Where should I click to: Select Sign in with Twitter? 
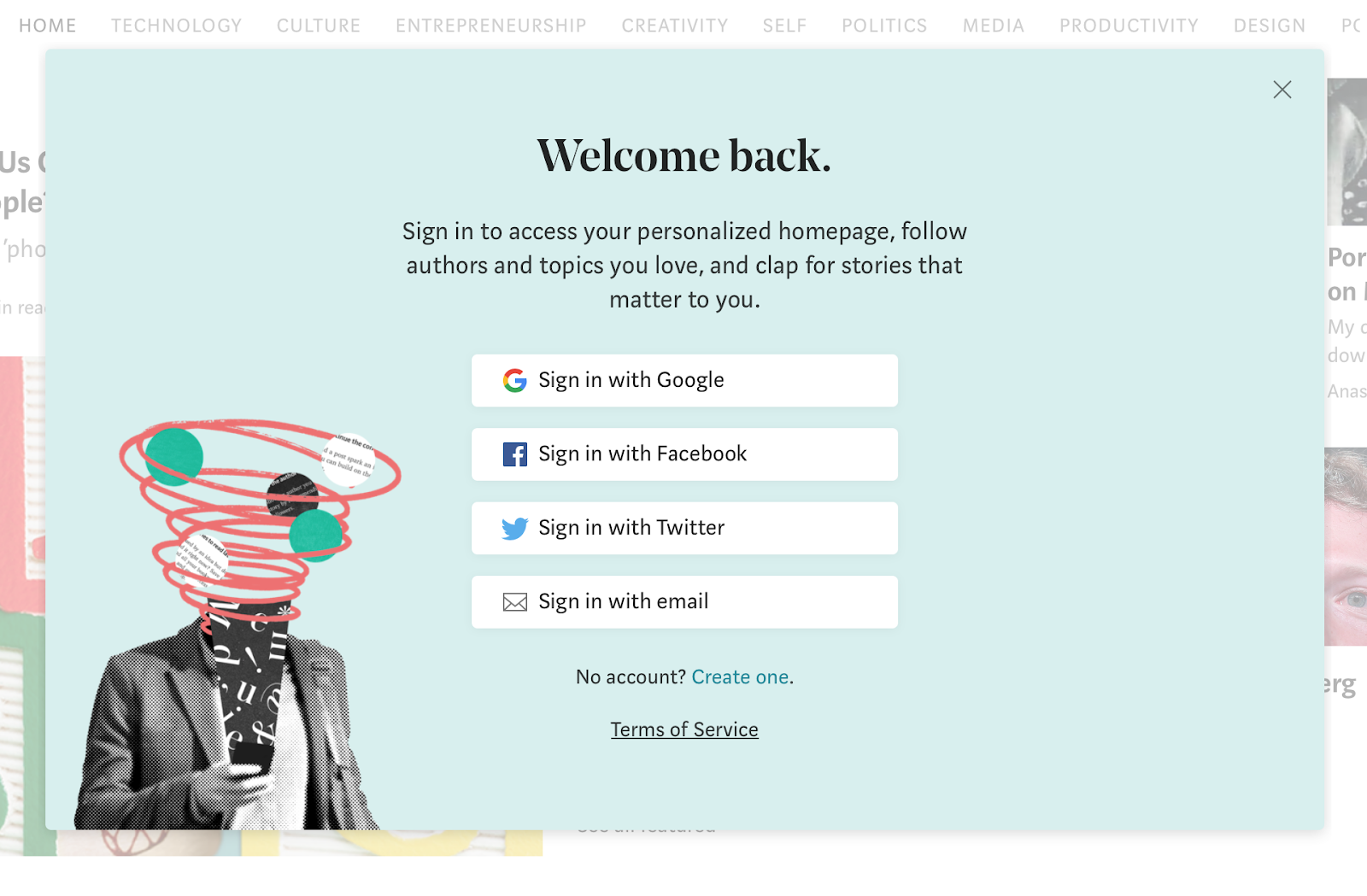point(684,528)
